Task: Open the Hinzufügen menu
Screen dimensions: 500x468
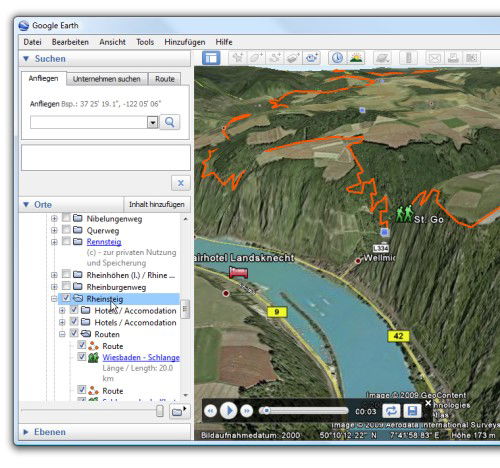Action: 185,42
